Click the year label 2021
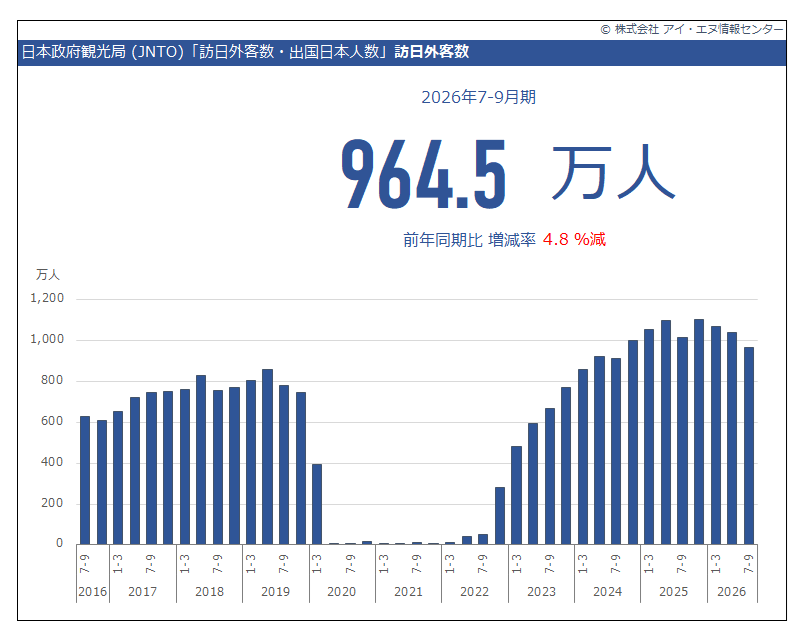This screenshot has width=804, height=641. coord(408,592)
